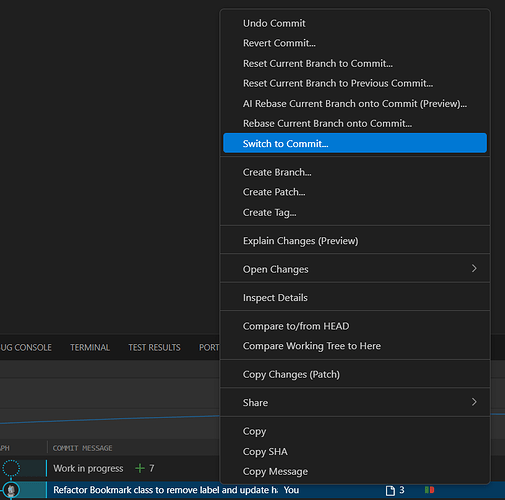Select Copy SHA menu entry

355,452
